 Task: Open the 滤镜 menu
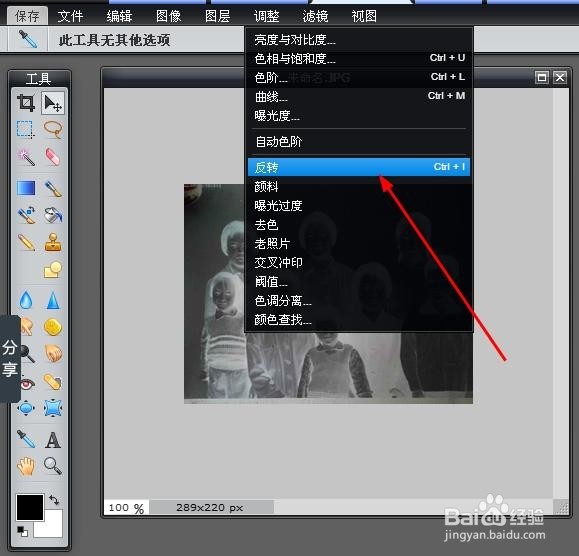[x=315, y=16]
